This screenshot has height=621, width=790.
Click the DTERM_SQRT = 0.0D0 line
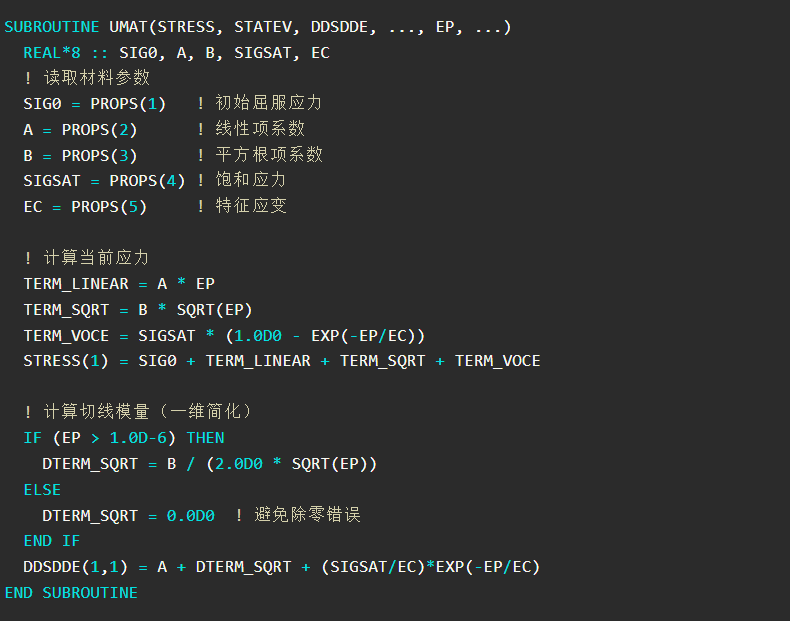(128, 516)
